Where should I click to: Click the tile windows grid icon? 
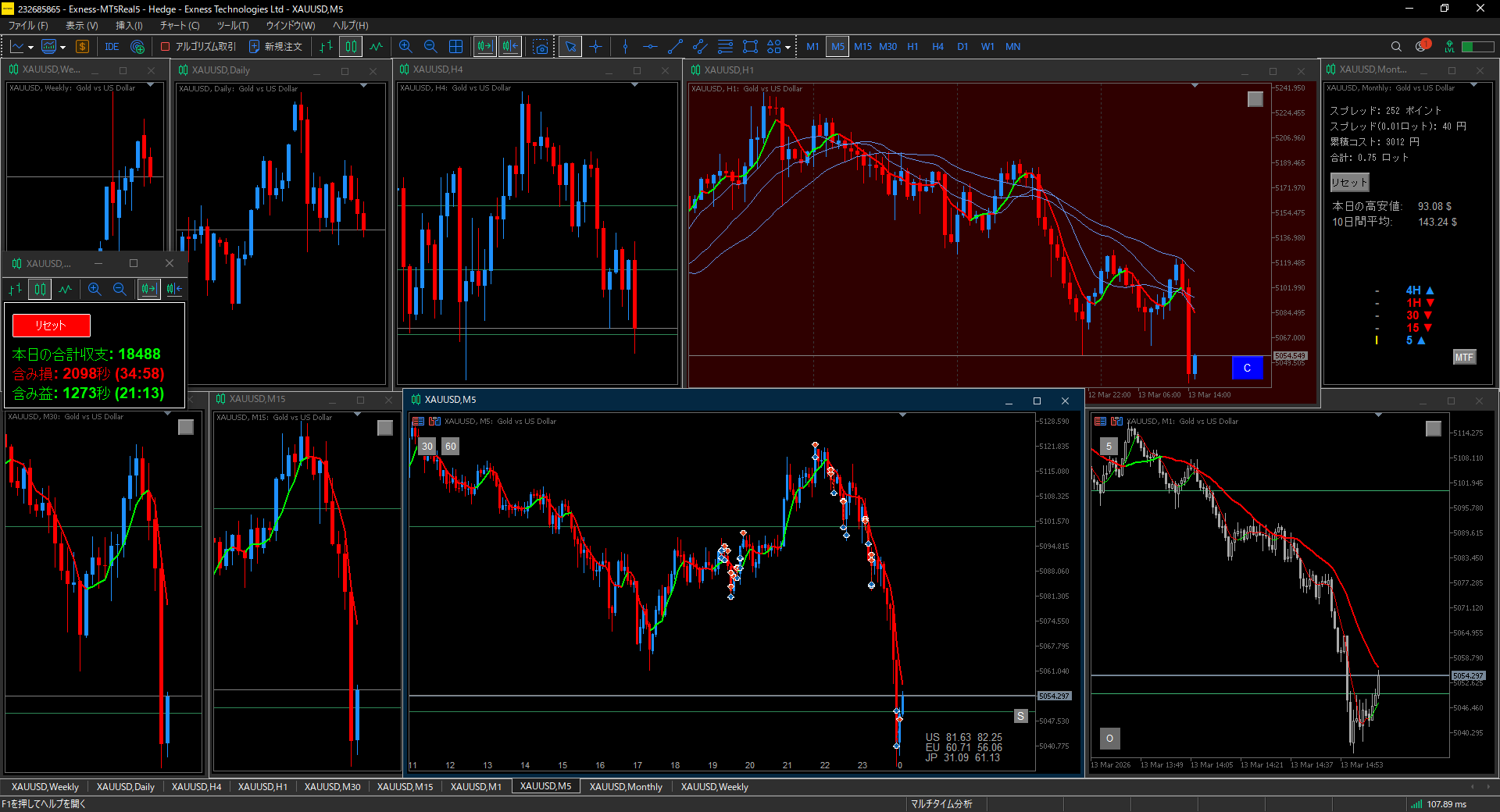[x=456, y=47]
